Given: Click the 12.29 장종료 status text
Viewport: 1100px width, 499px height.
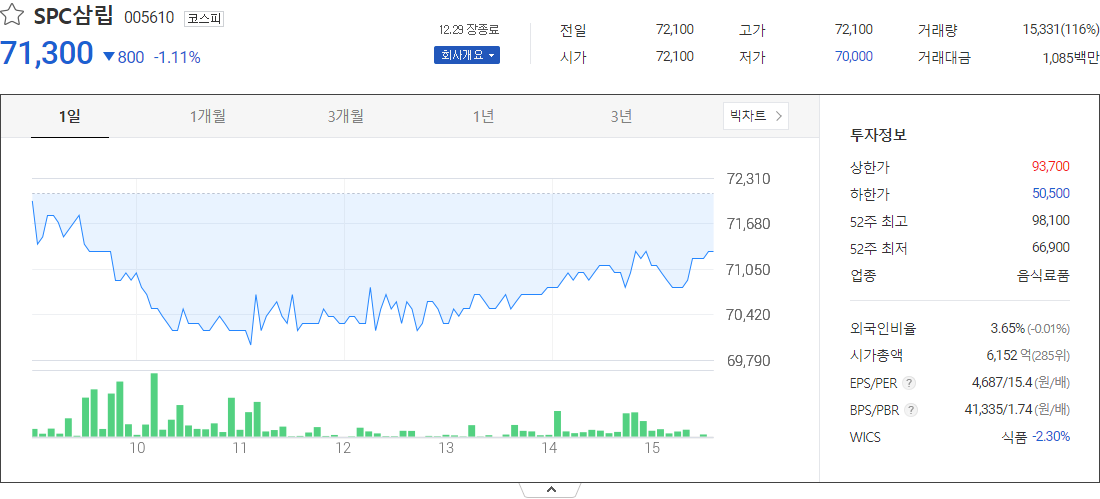Looking at the screenshot, I should [469, 30].
